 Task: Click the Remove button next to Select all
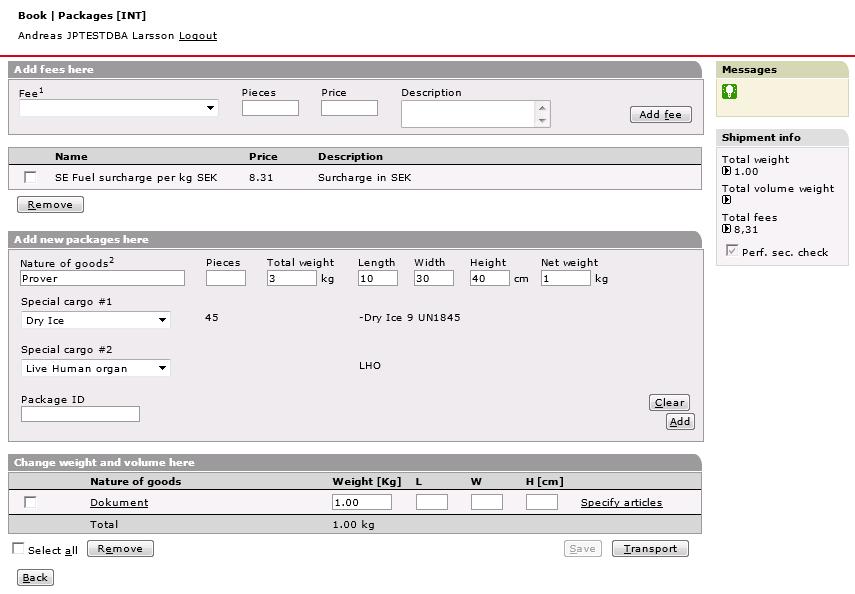pyautogui.click(x=120, y=549)
